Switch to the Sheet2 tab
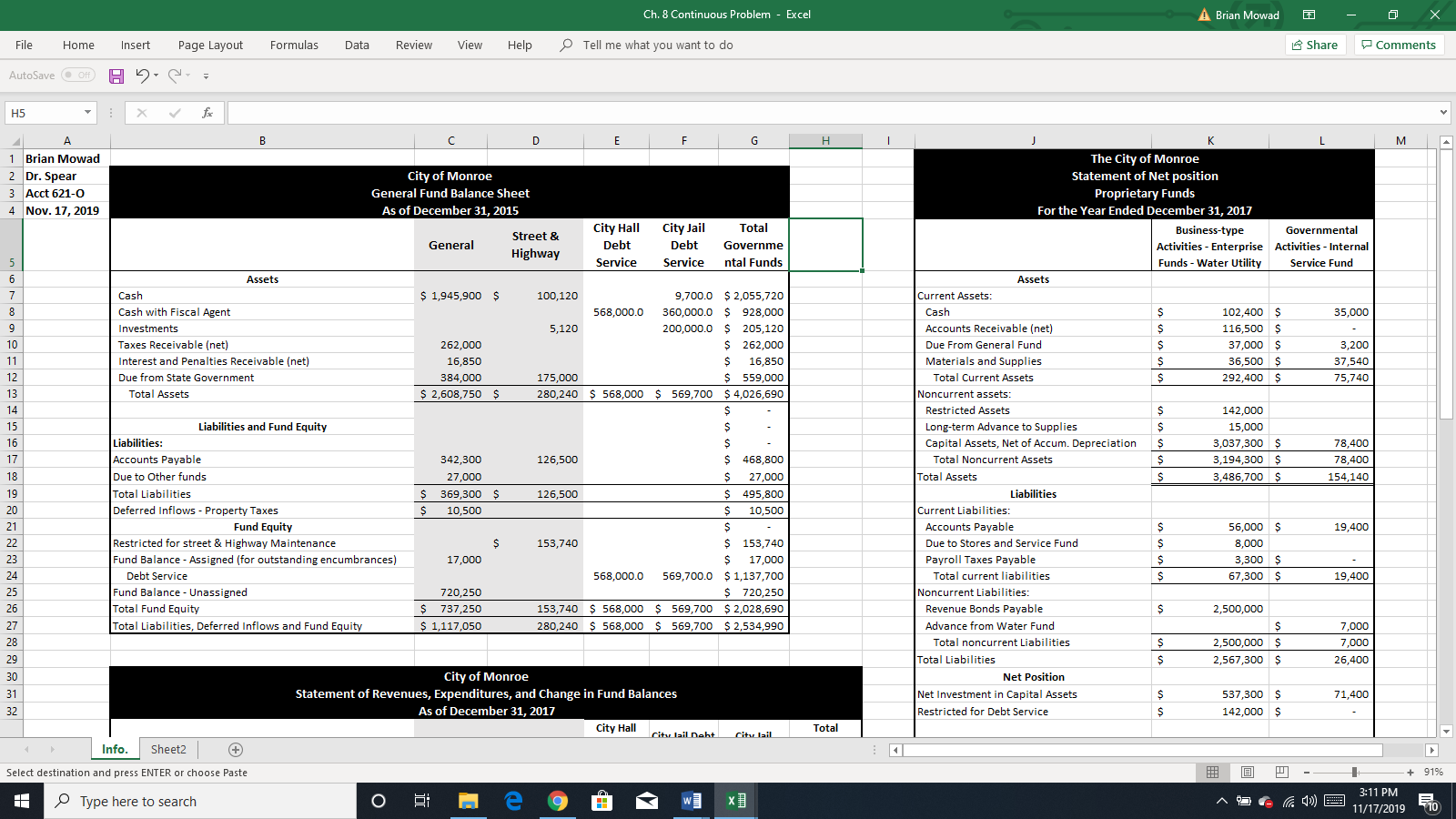Viewport: 1456px width, 819px height. [x=168, y=749]
